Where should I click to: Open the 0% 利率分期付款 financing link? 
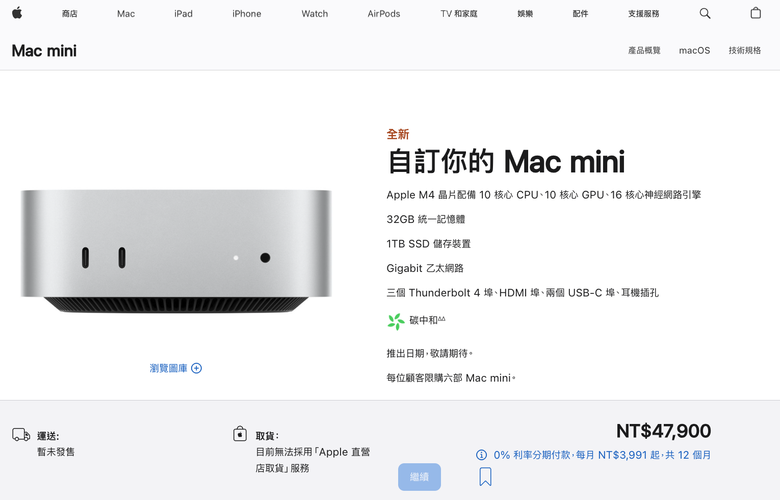[x=602, y=455]
